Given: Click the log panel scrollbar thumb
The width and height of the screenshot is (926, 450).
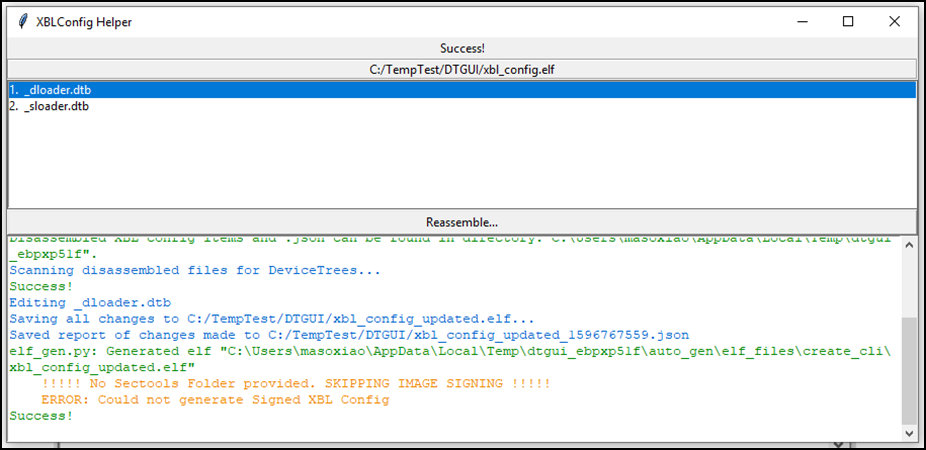Looking at the screenshot, I should (x=909, y=371).
